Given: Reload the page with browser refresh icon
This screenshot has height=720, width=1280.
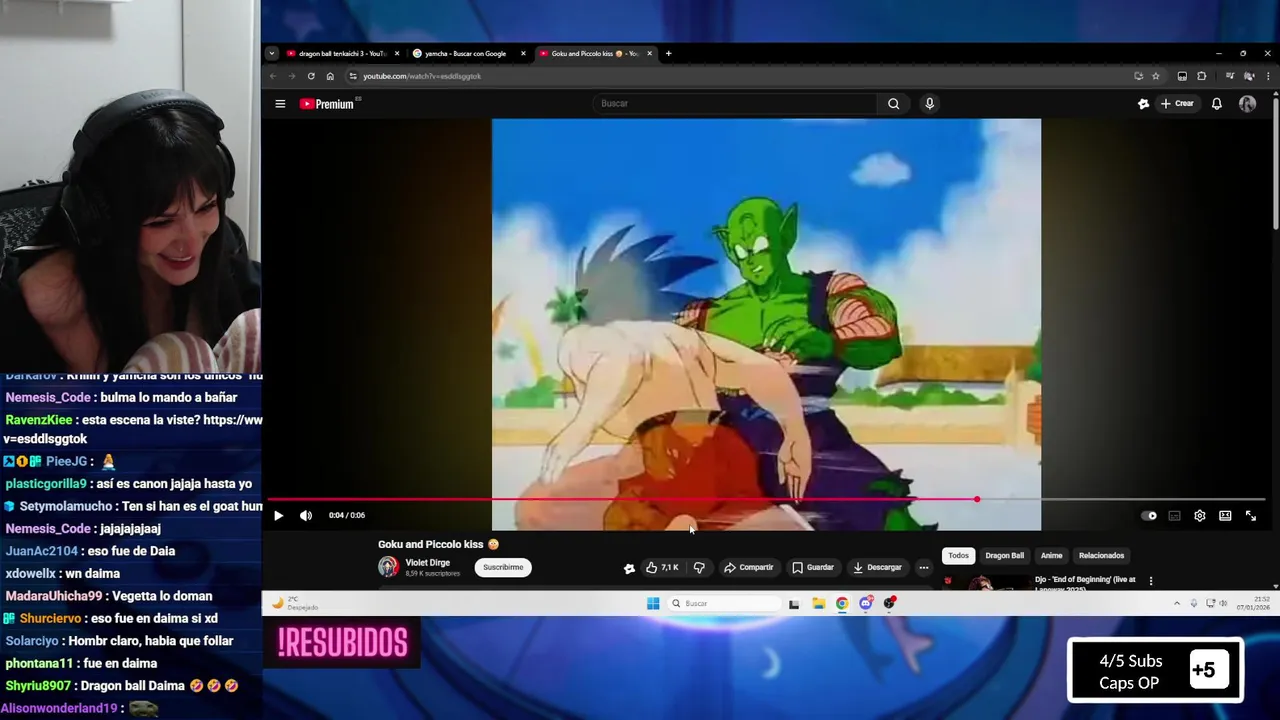Looking at the screenshot, I should coord(311,76).
